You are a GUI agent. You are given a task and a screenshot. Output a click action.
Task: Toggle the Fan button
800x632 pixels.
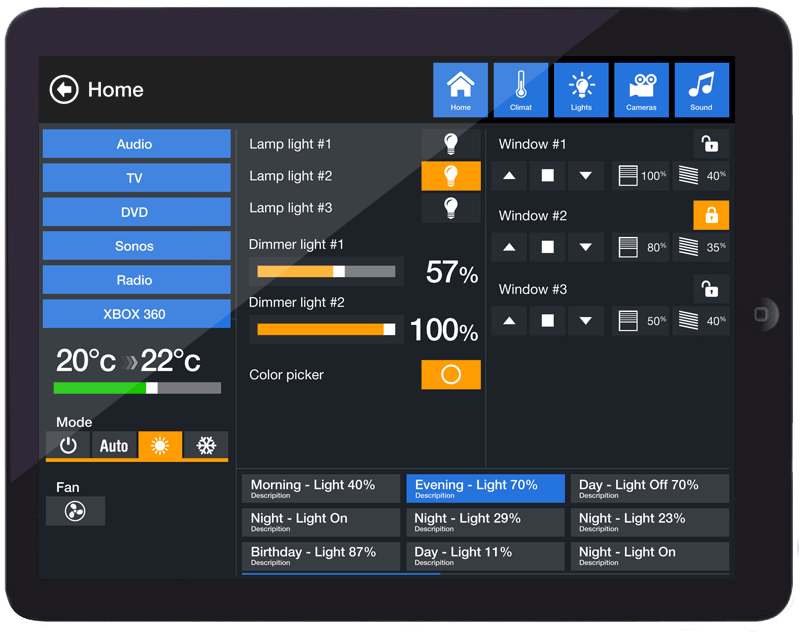coord(76,511)
